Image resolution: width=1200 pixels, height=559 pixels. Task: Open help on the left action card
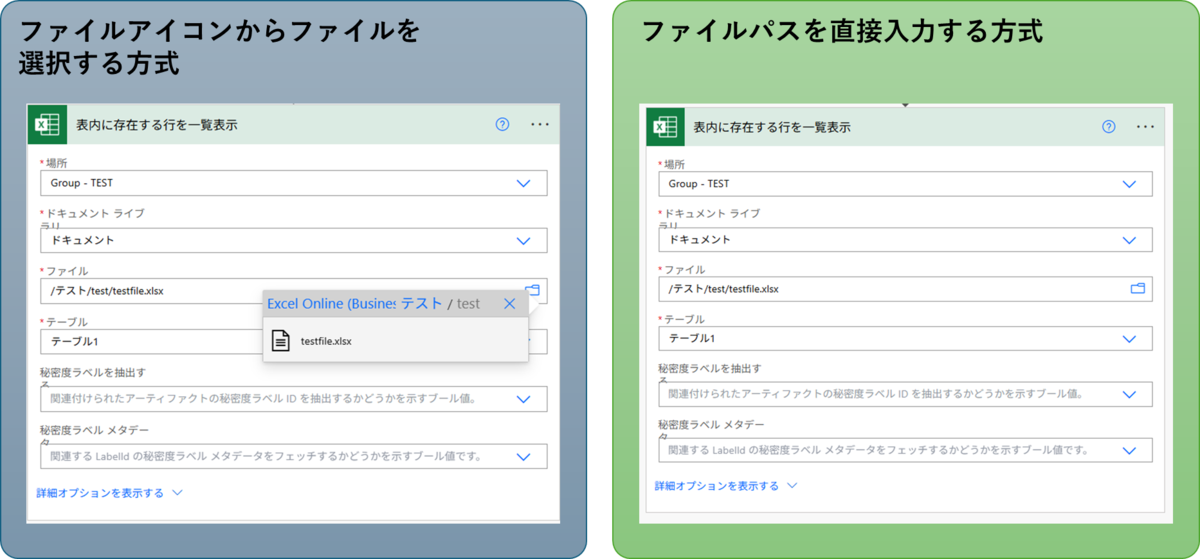coord(503,125)
